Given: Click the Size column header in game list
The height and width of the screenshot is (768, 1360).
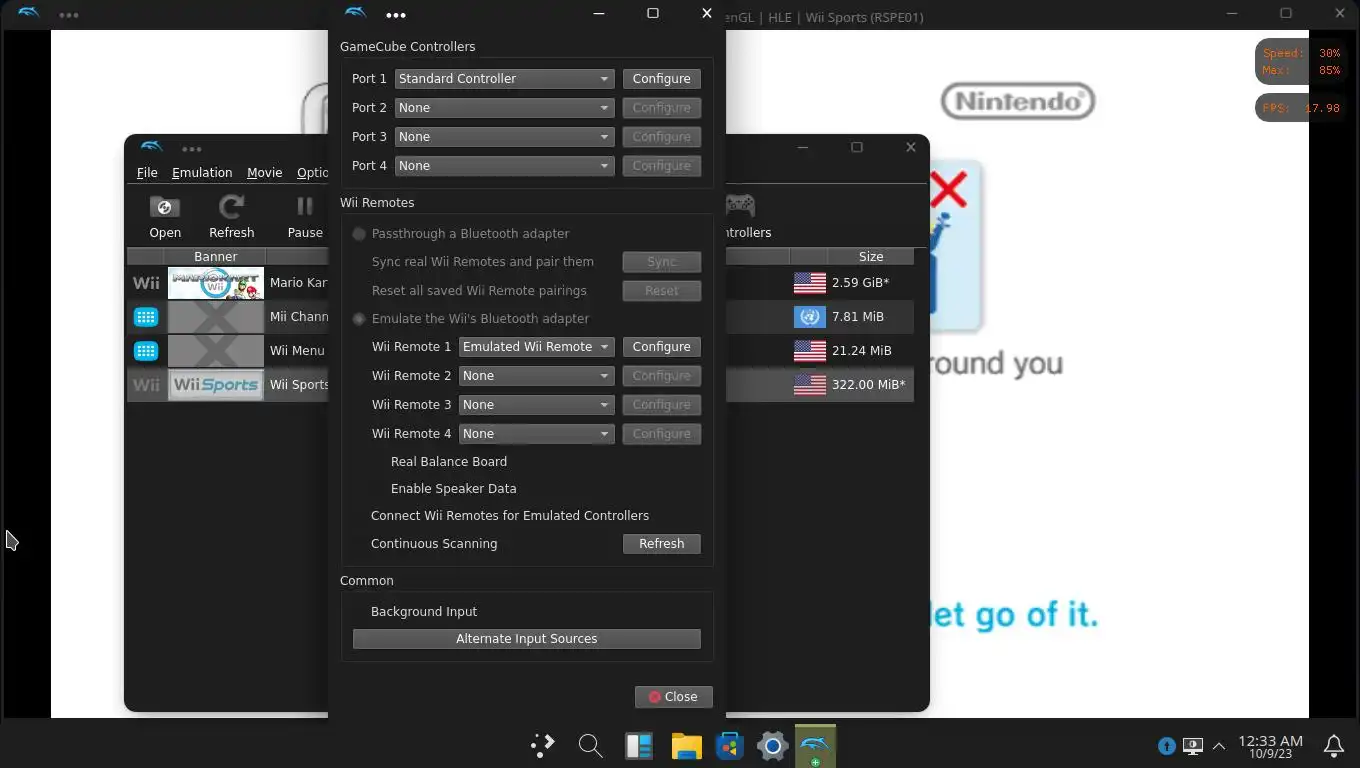Looking at the screenshot, I should click(871, 257).
